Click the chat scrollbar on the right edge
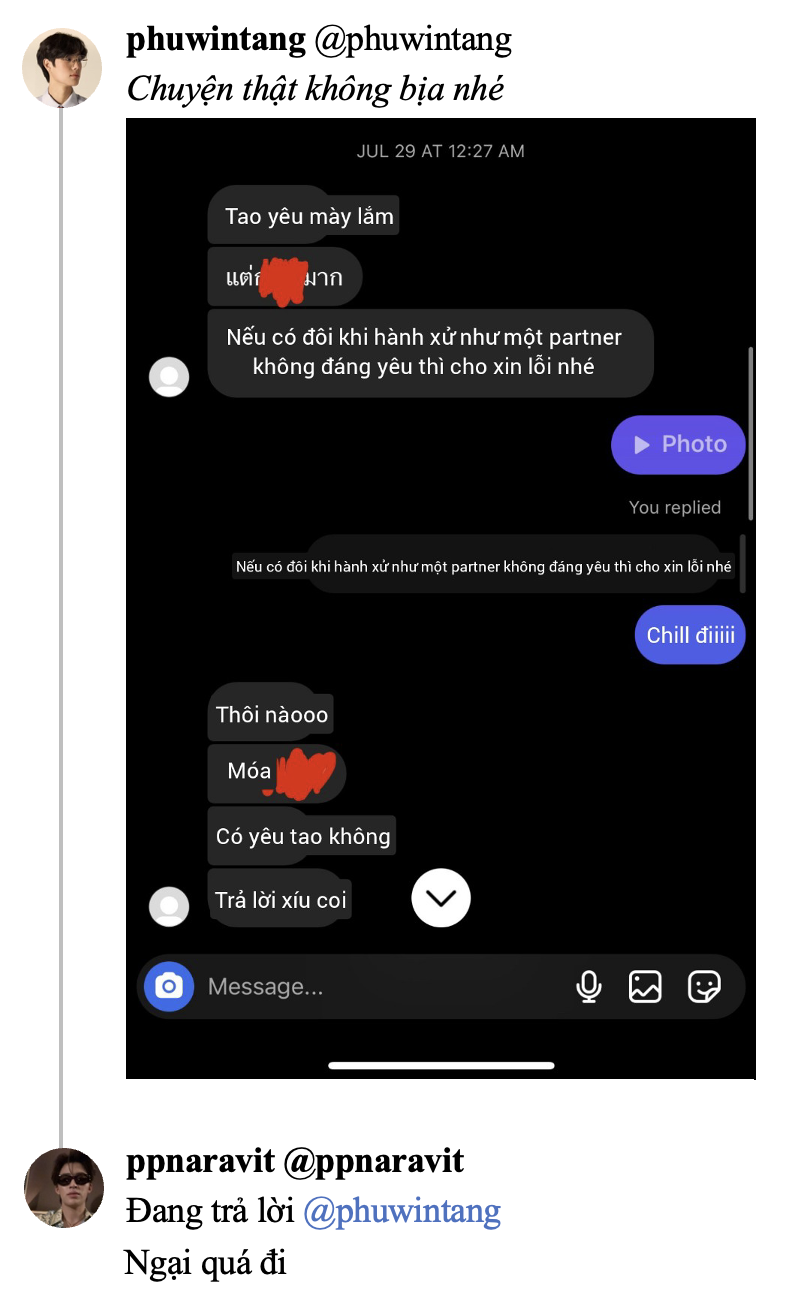Screen dimensions: 786x1304 (x=750, y=433)
